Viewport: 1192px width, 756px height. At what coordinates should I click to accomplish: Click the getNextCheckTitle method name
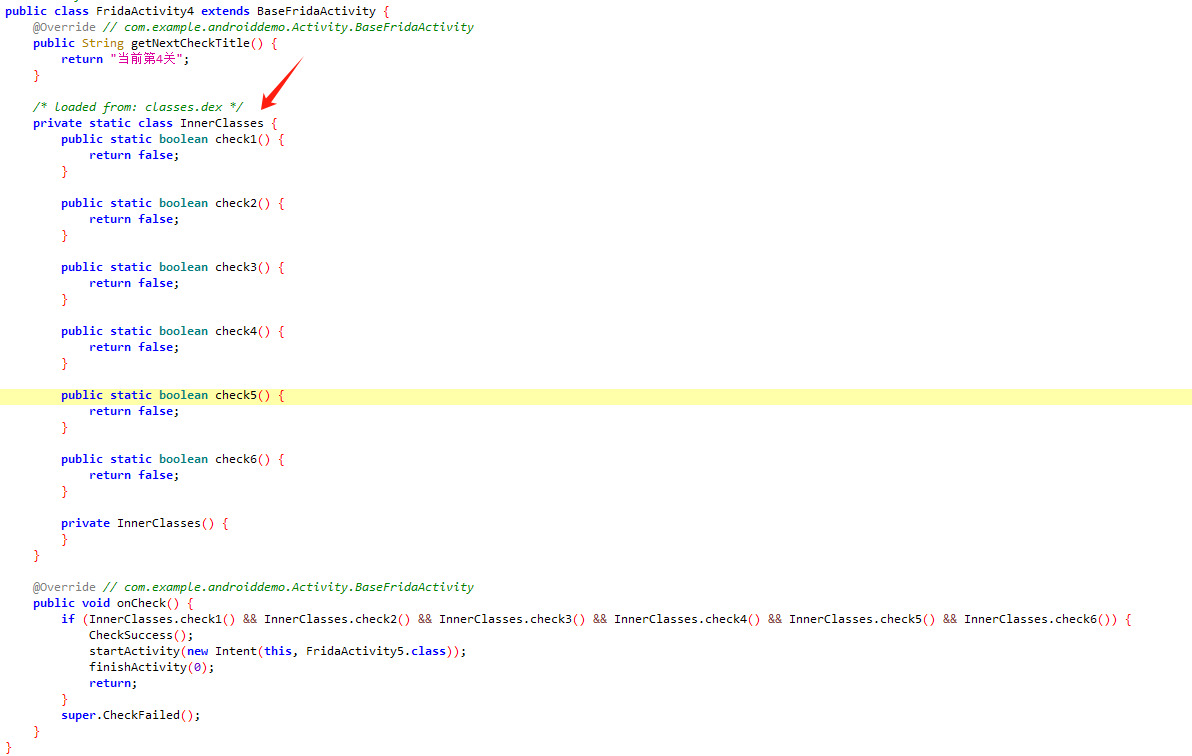(x=190, y=43)
